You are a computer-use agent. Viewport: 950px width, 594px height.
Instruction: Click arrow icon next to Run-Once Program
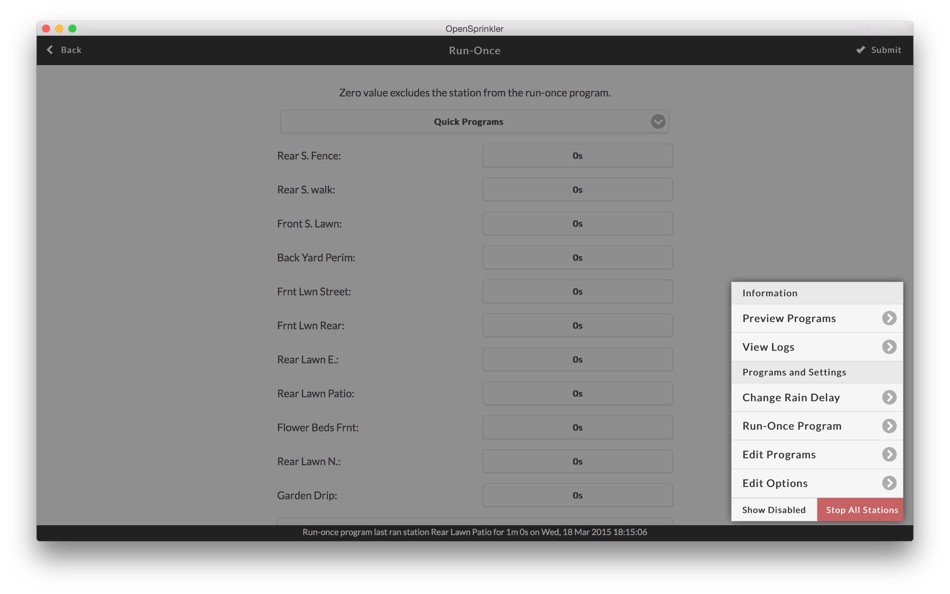(x=889, y=425)
